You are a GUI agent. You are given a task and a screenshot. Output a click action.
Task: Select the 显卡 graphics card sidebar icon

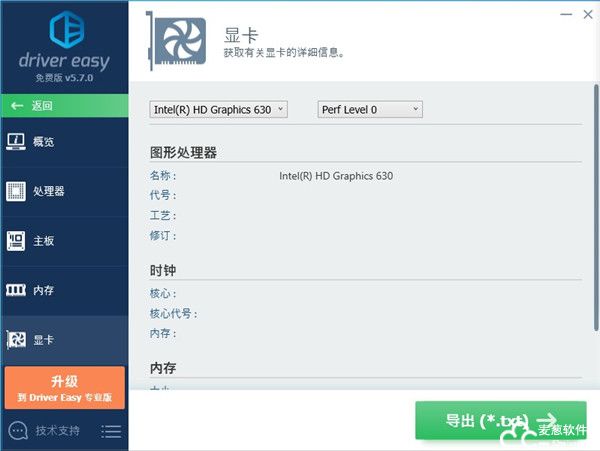pyautogui.click(x=16, y=340)
